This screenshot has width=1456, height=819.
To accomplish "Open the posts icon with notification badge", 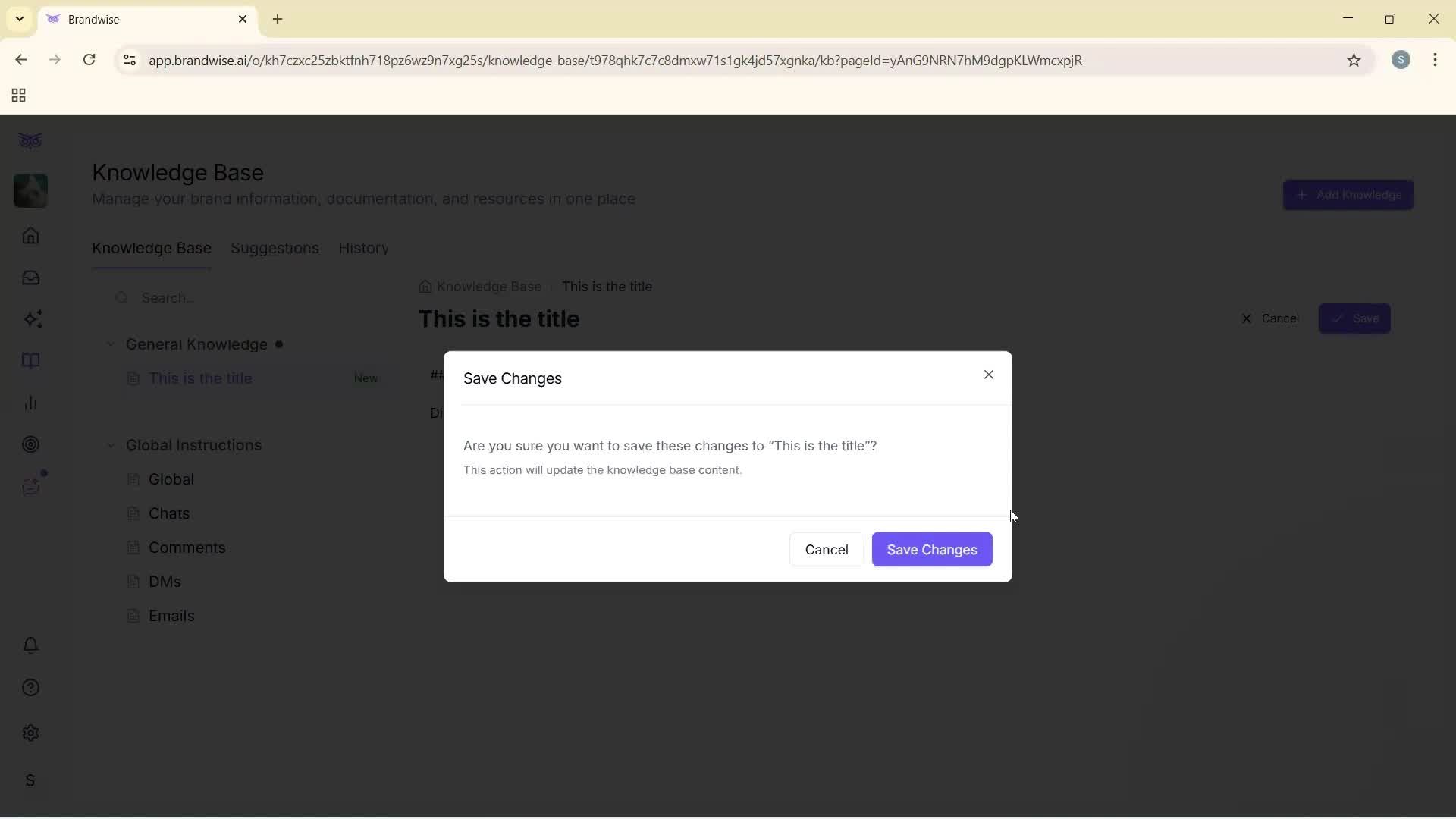I will click(30, 486).
